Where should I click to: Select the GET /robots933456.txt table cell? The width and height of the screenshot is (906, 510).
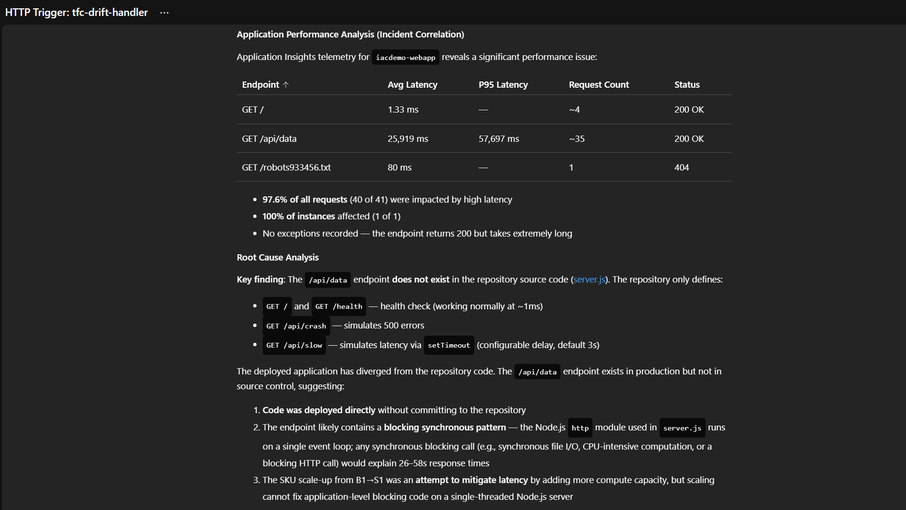tap(286, 167)
